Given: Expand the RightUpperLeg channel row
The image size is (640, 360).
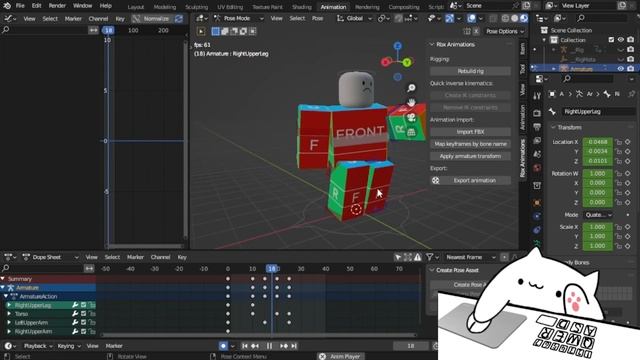Looking at the screenshot, I should [9, 305].
